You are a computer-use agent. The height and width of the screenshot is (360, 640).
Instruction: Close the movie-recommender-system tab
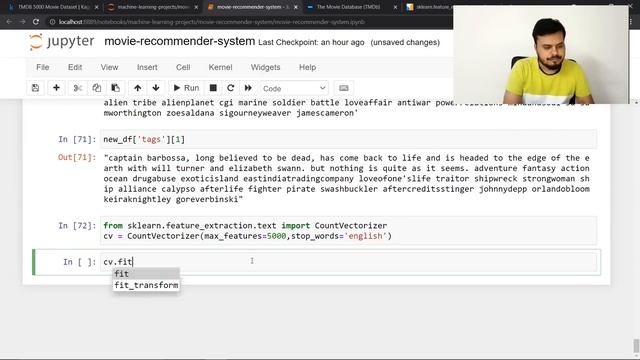(x=296, y=7)
